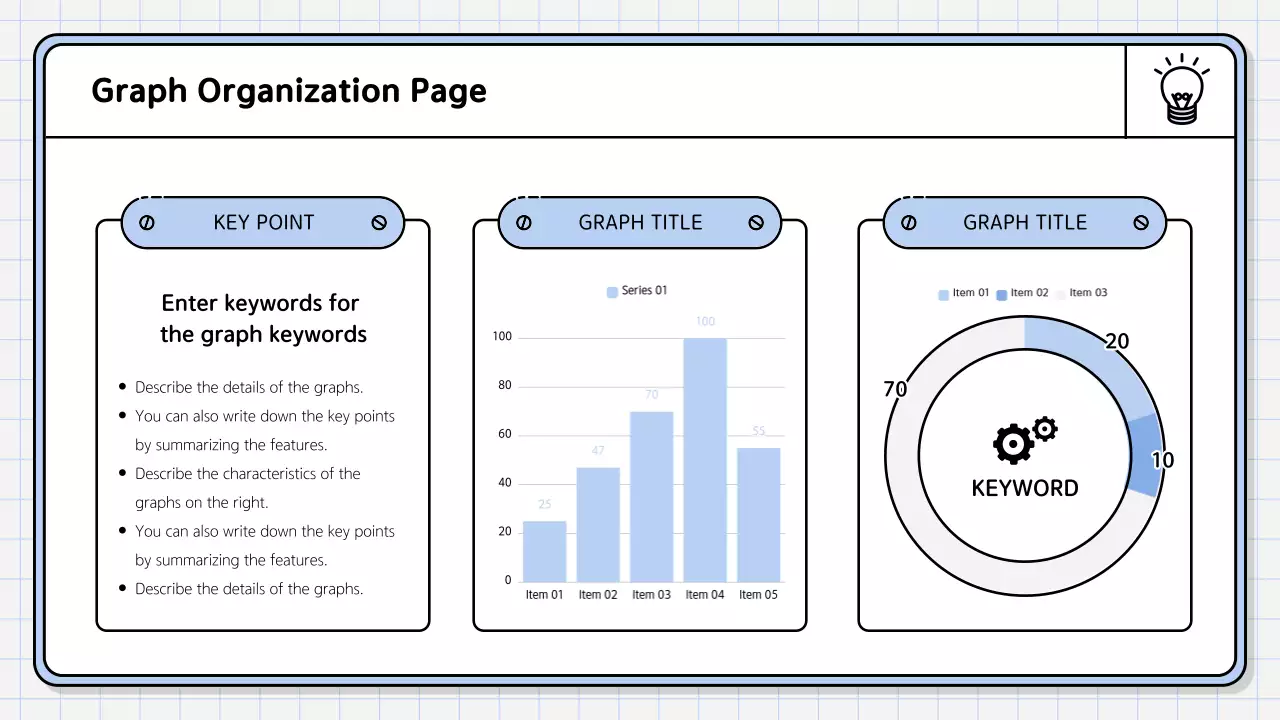Click the crossed-circle icon left of KEY POINT
1280x720 pixels.
click(147, 222)
